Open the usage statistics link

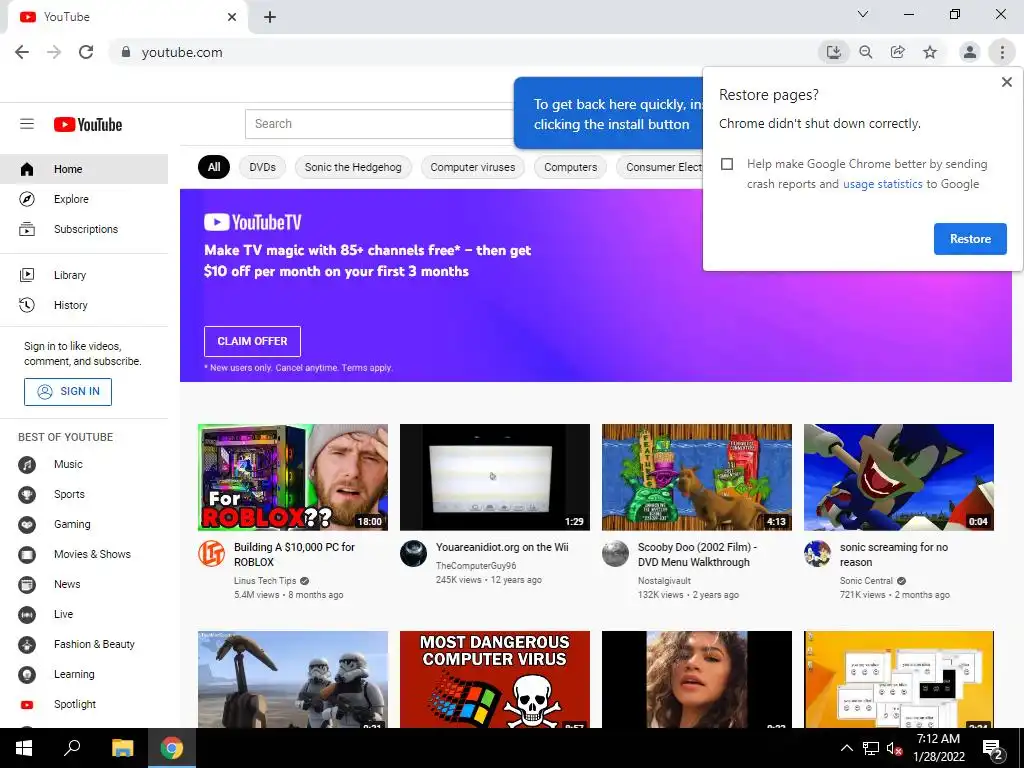coord(882,184)
